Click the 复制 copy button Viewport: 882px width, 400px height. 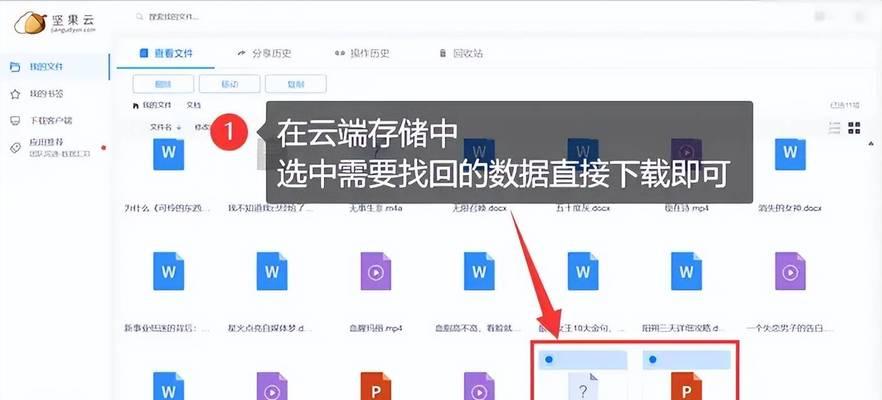[x=296, y=84]
